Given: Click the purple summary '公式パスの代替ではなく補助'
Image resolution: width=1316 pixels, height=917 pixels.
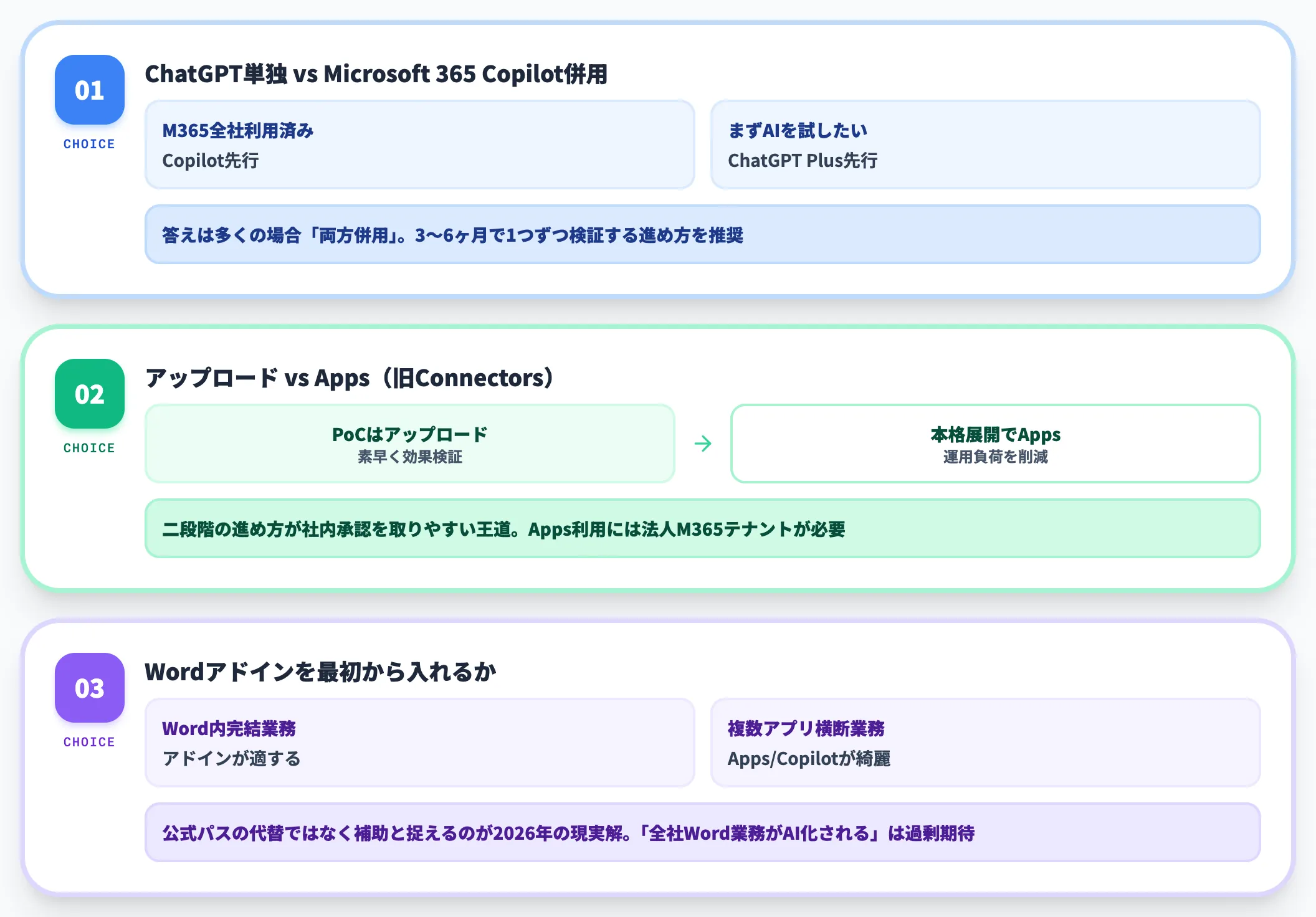Looking at the screenshot, I should tap(703, 832).
